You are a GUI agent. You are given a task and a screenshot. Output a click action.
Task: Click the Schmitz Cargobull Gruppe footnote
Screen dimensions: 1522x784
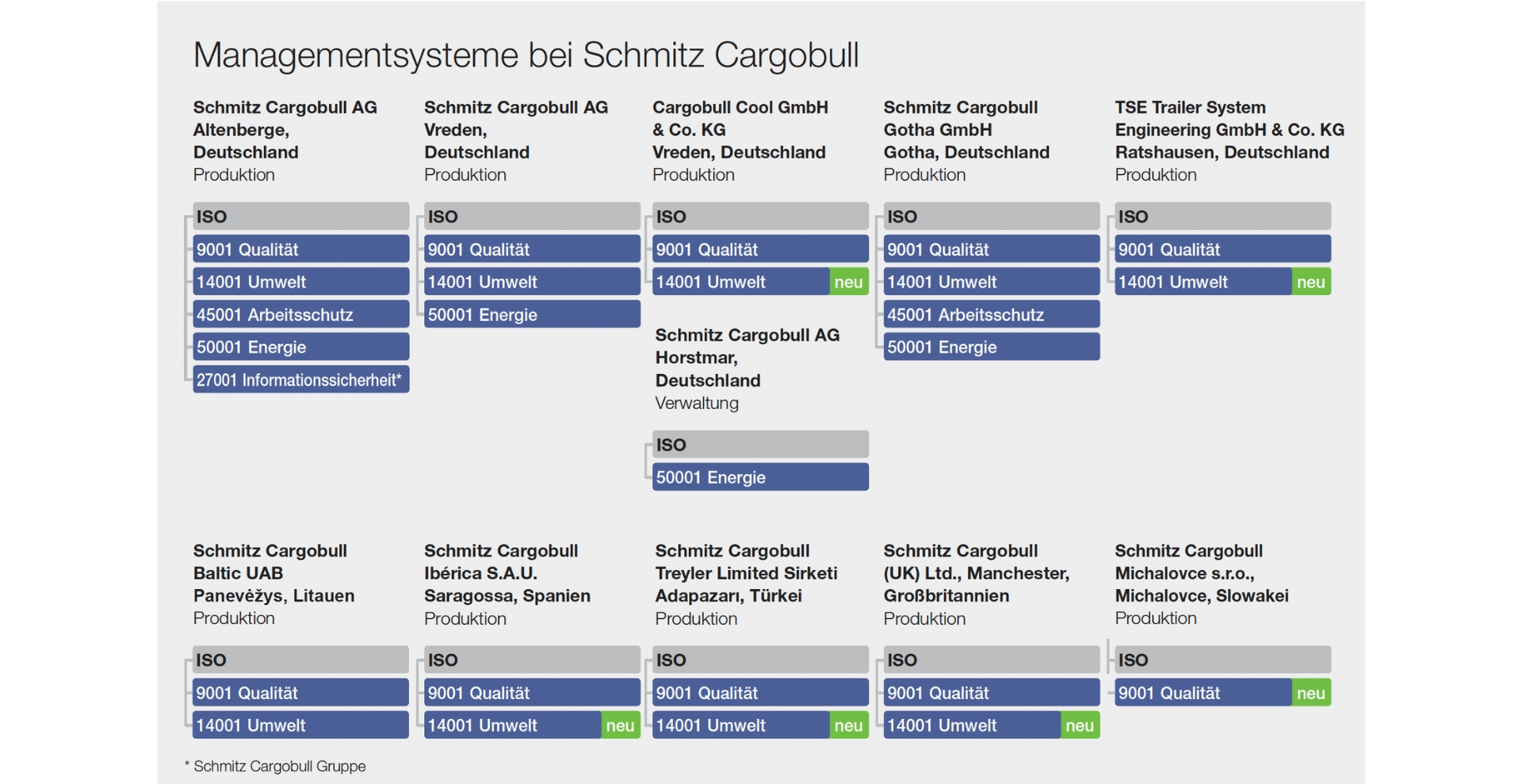pos(275,766)
